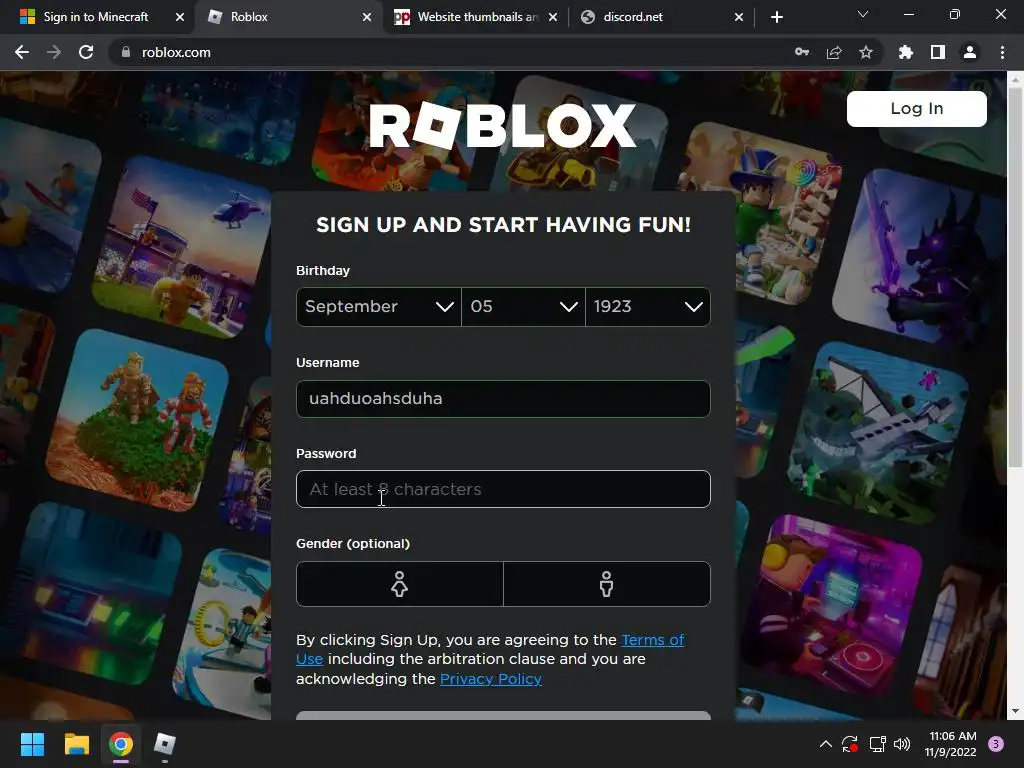Open the Windows Start menu
Viewport: 1024px width, 768px height.
tap(32, 744)
